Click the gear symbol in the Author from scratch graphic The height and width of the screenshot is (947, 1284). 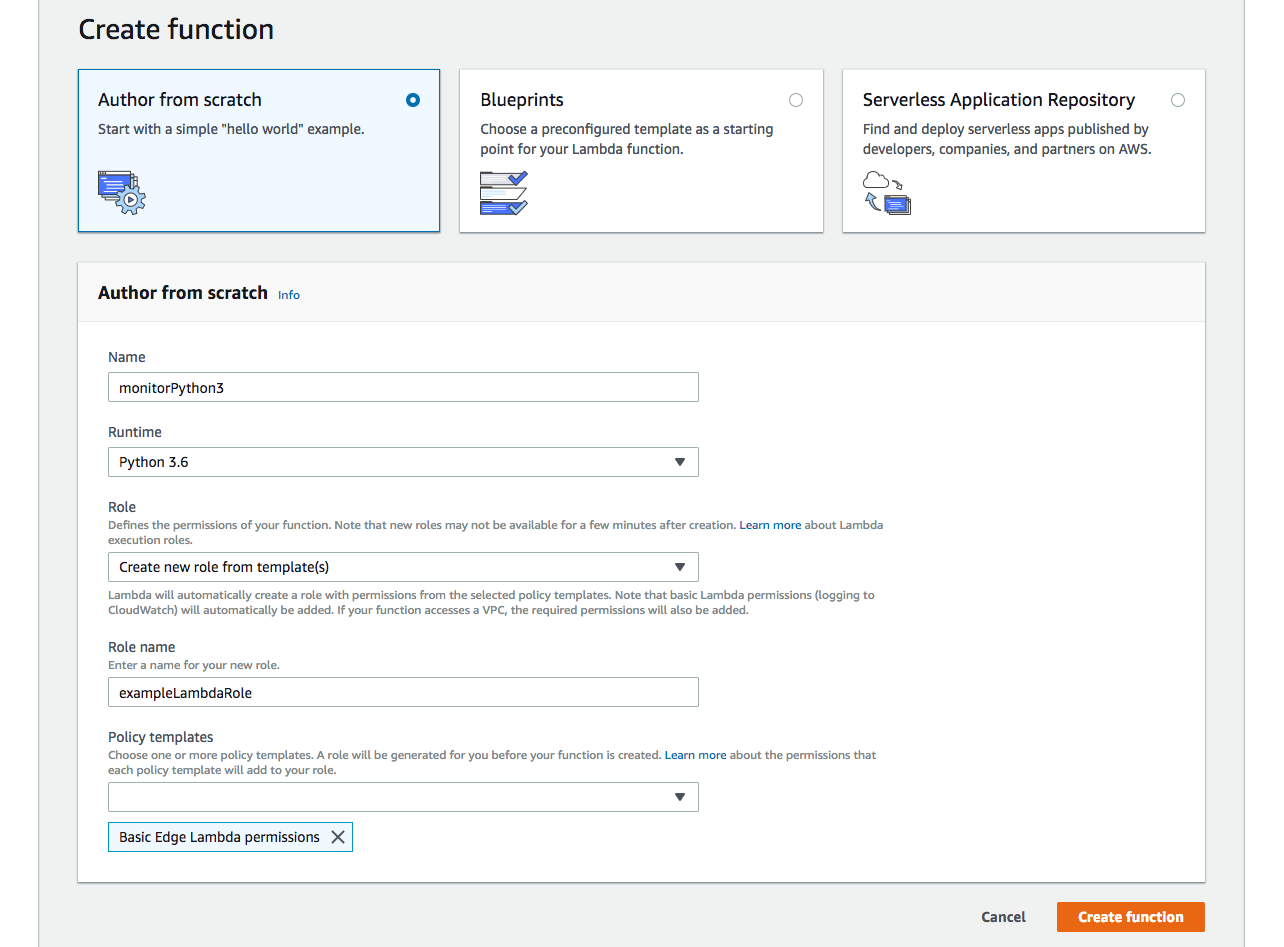click(x=130, y=199)
